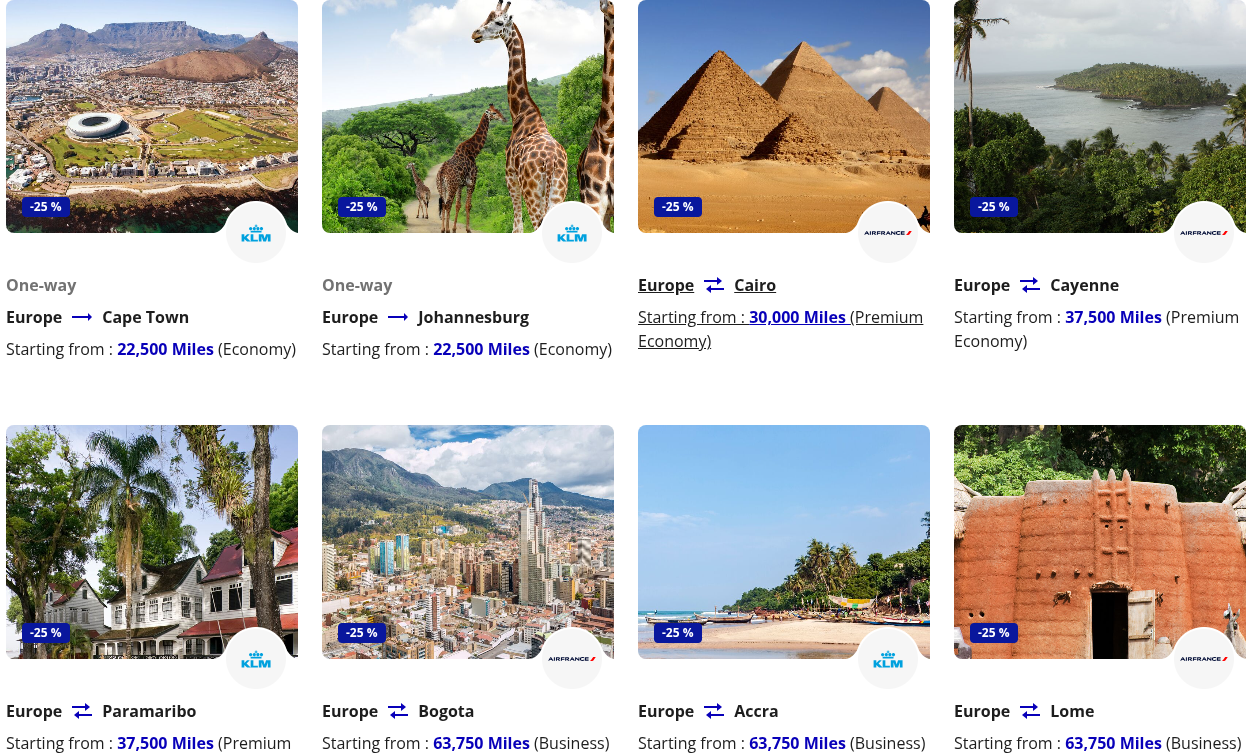Click the KLM logo on Cape Town card
The width and height of the screenshot is (1257, 755).
256,233
